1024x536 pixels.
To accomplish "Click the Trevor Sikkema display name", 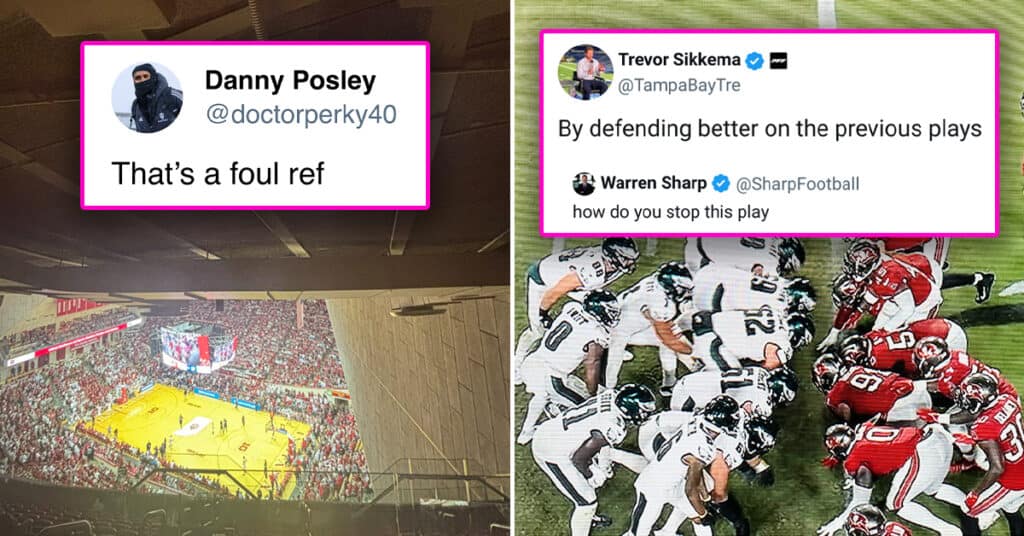I will (679, 60).
